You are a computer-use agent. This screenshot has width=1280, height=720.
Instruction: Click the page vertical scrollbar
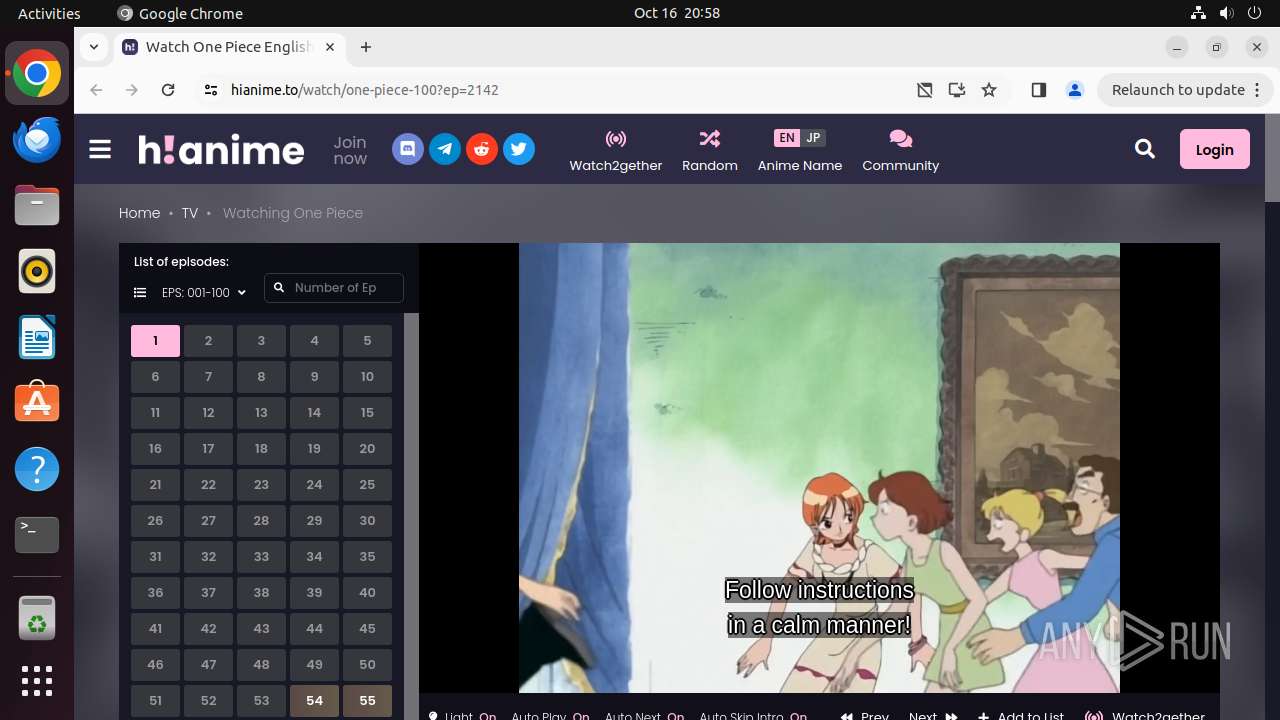click(x=1272, y=160)
